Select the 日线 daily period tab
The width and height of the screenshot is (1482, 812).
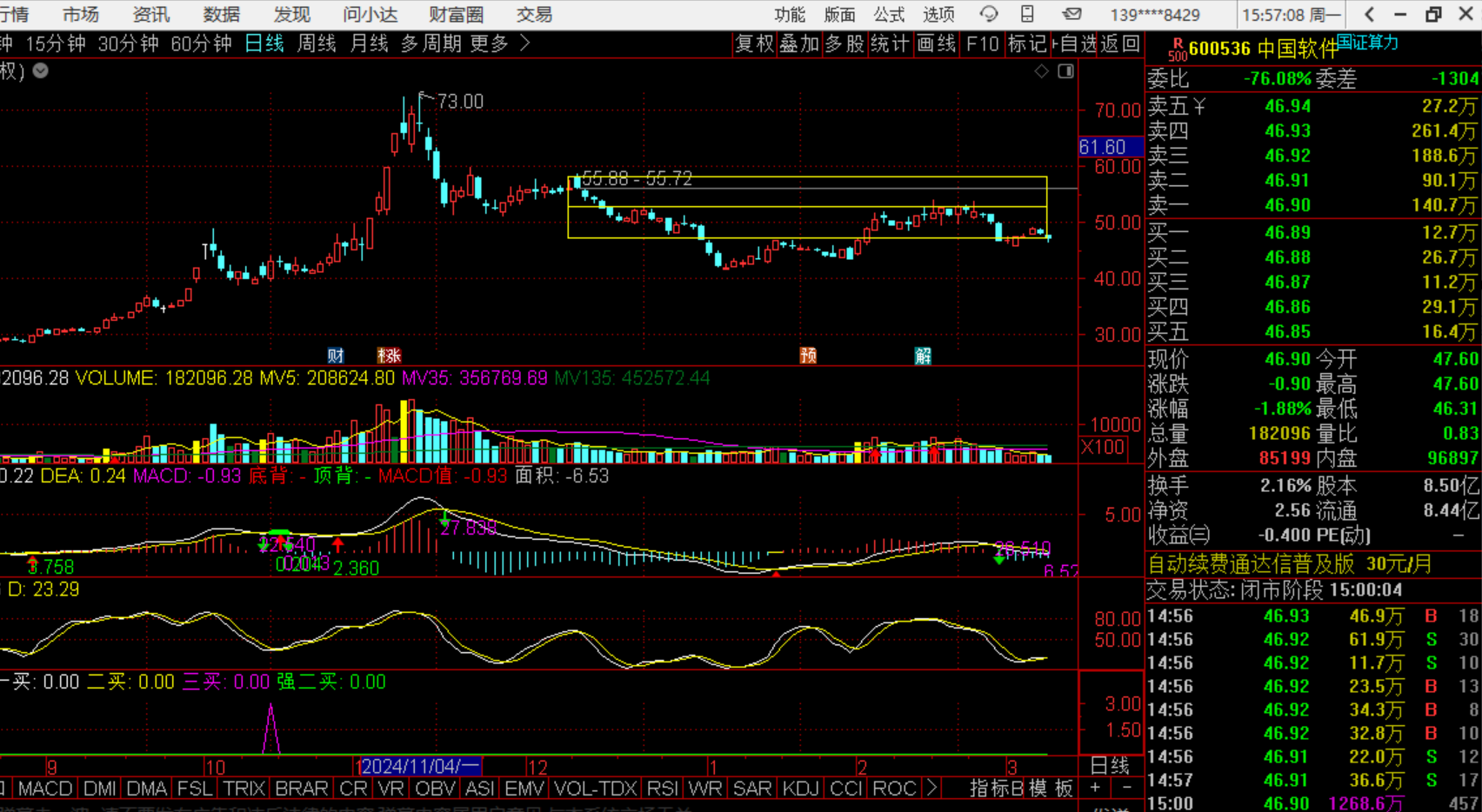tap(264, 43)
